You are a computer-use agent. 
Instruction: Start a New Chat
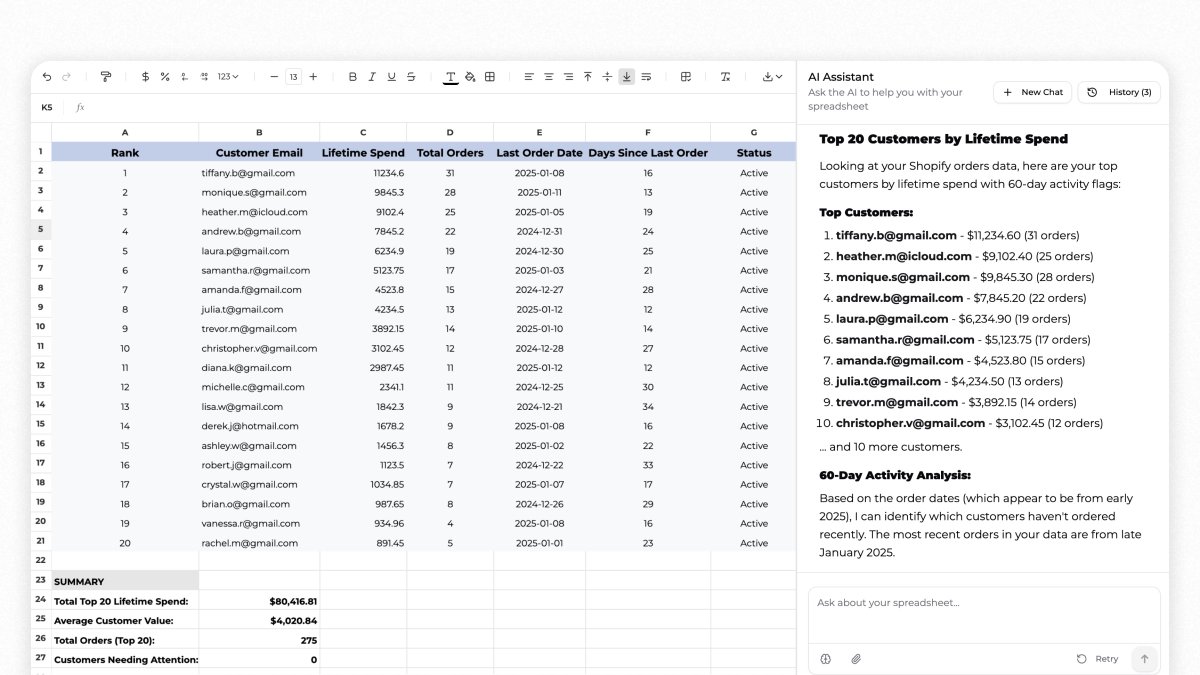[x=1032, y=92]
